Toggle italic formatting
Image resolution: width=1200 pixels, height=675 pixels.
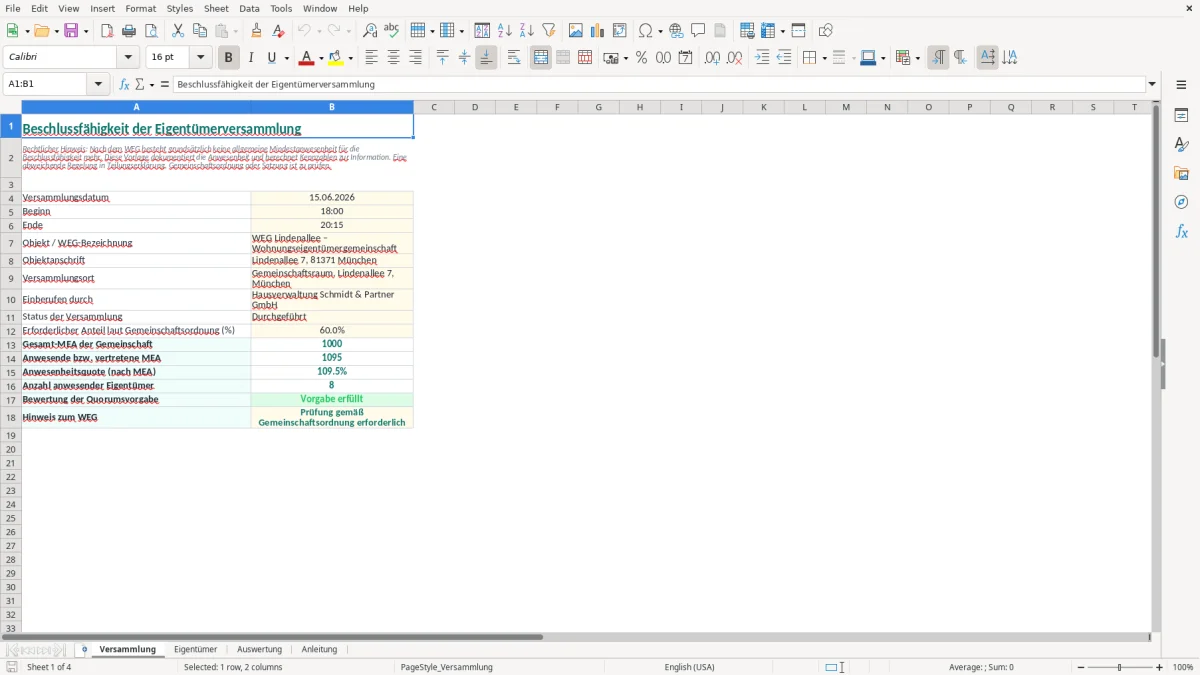point(251,58)
